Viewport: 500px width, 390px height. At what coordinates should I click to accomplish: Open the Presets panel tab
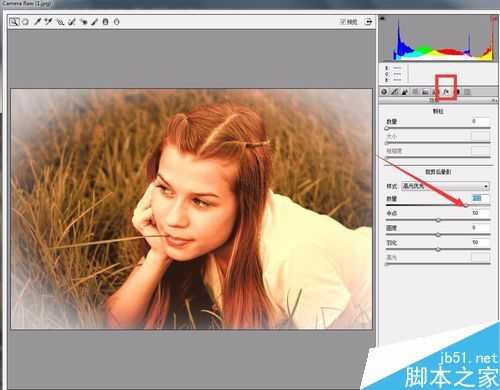click(468, 92)
